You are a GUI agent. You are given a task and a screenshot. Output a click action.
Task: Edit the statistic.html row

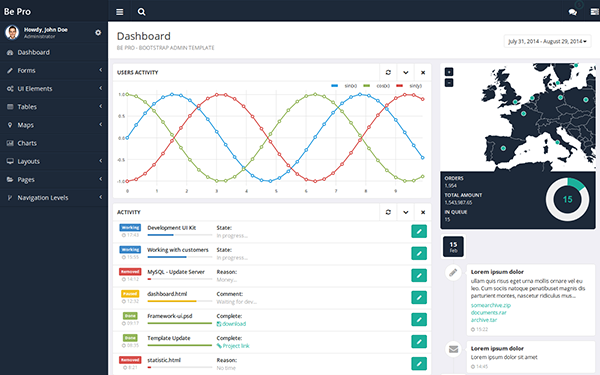pyautogui.click(x=419, y=364)
